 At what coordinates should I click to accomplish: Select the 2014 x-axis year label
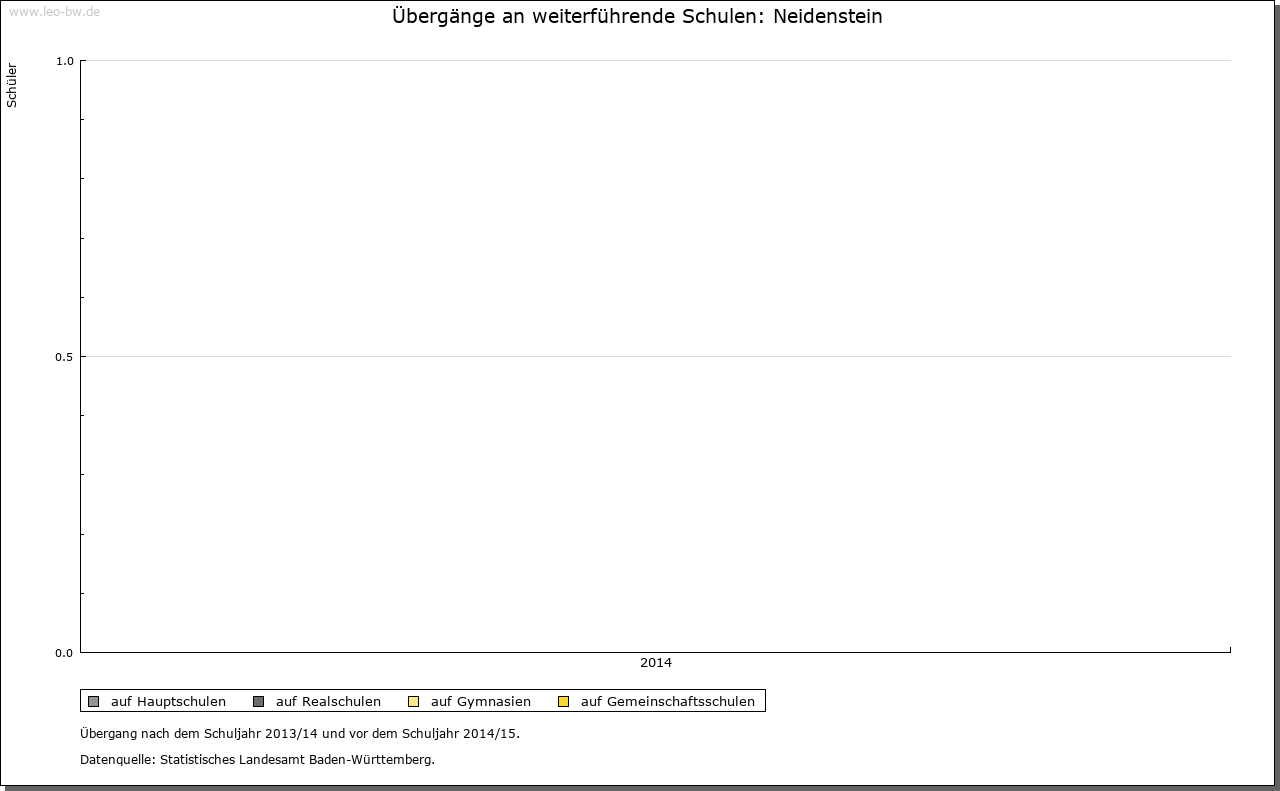click(656, 663)
